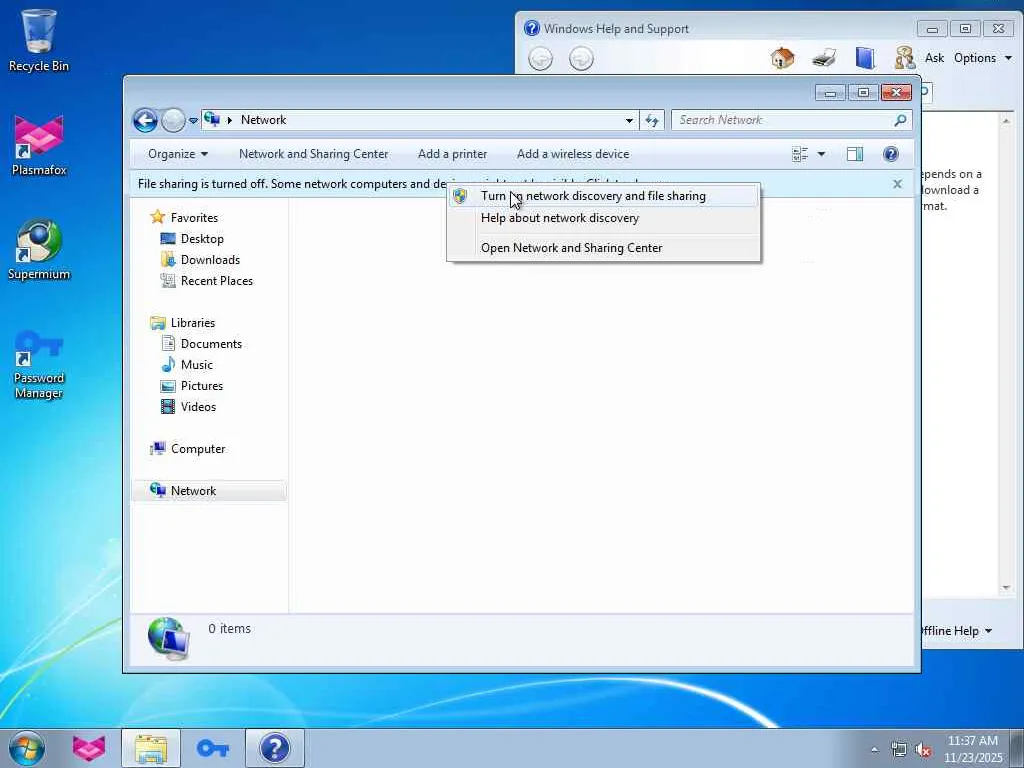Click the Explorer forward arrow button
This screenshot has height=768, width=1024.
click(x=173, y=120)
